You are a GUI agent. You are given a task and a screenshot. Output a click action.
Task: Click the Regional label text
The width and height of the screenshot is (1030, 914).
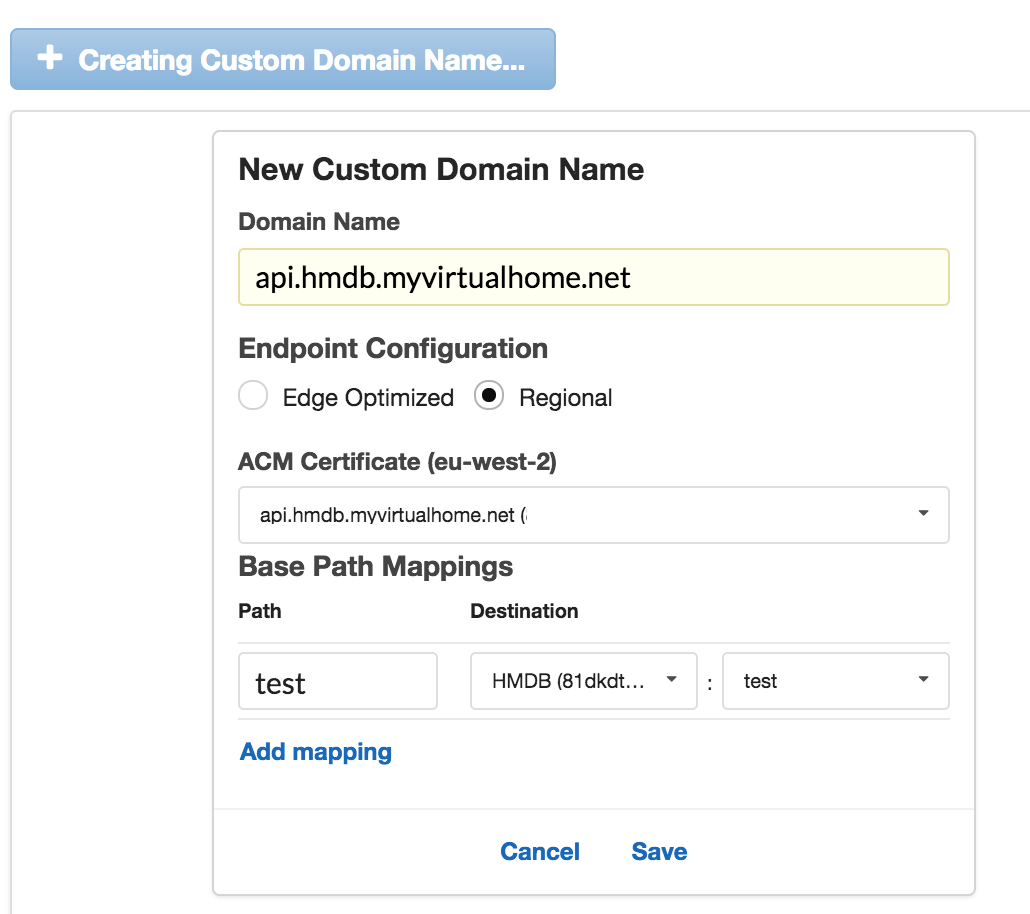click(565, 398)
